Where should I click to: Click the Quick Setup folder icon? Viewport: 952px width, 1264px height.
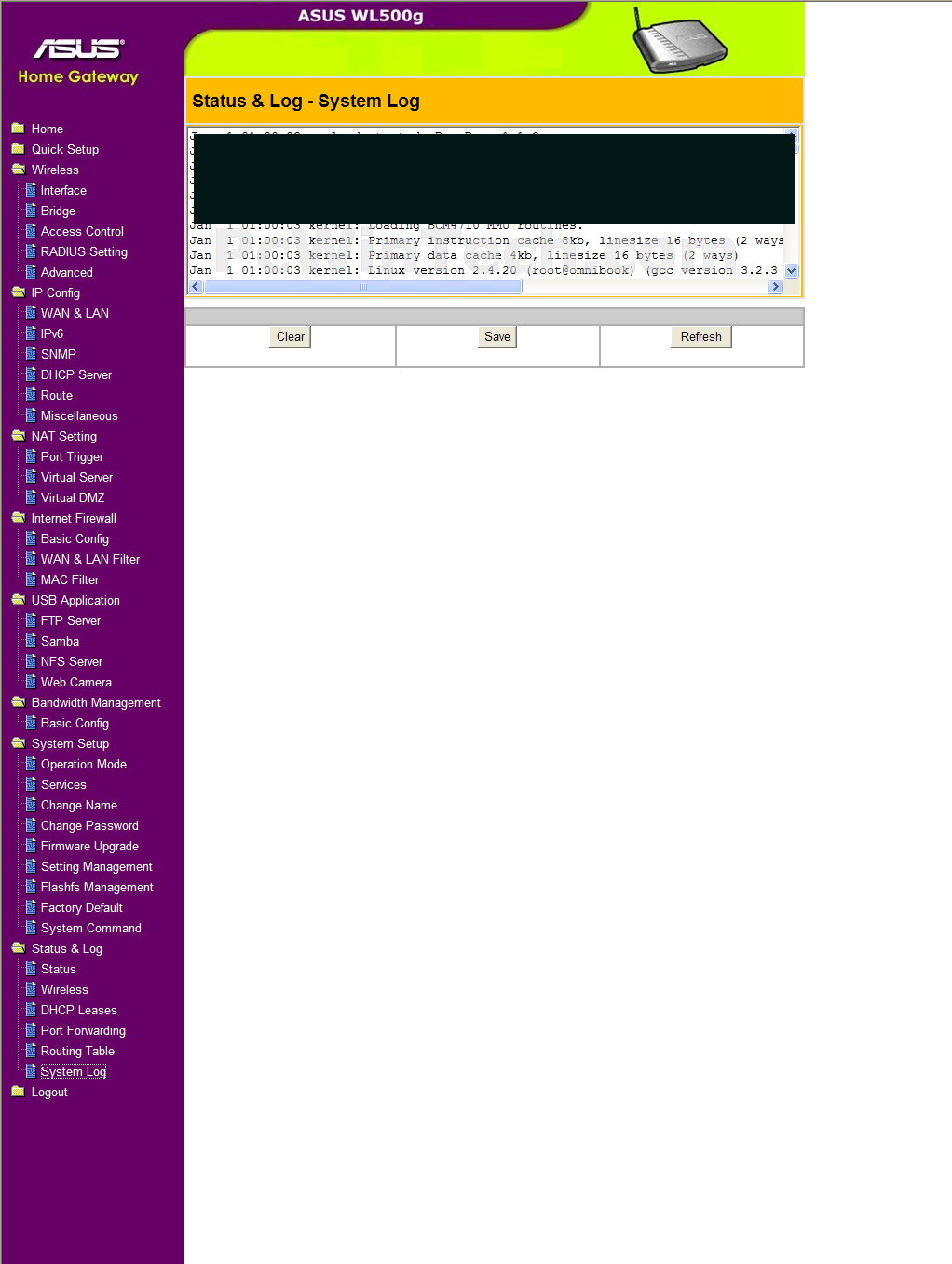tap(18, 149)
